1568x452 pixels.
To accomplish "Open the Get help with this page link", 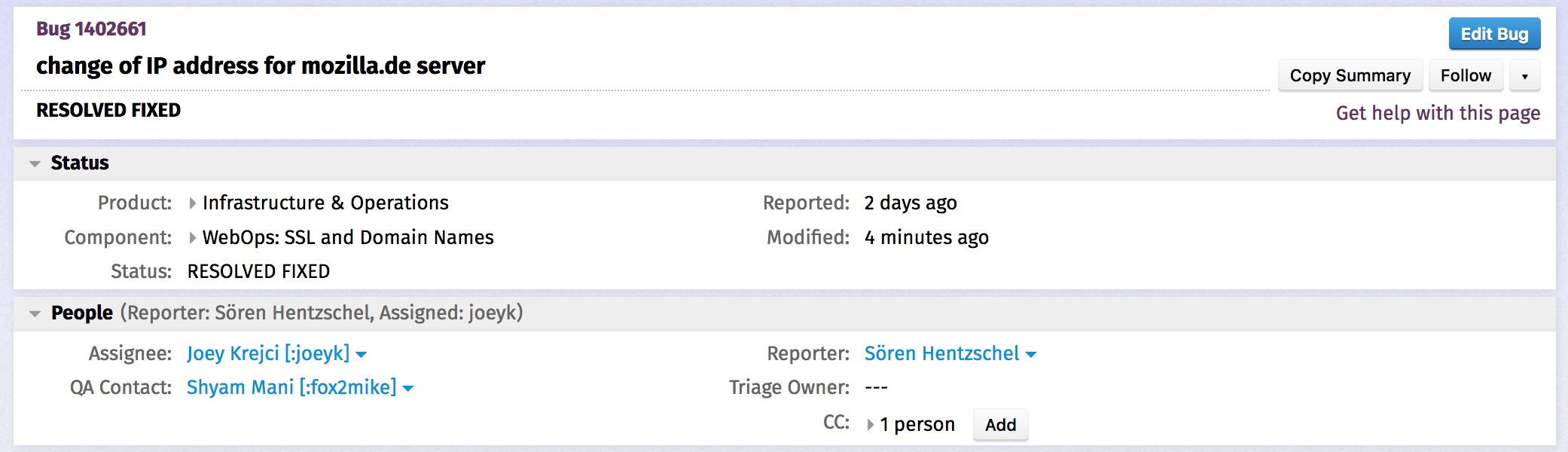I will pyautogui.click(x=1437, y=113).
